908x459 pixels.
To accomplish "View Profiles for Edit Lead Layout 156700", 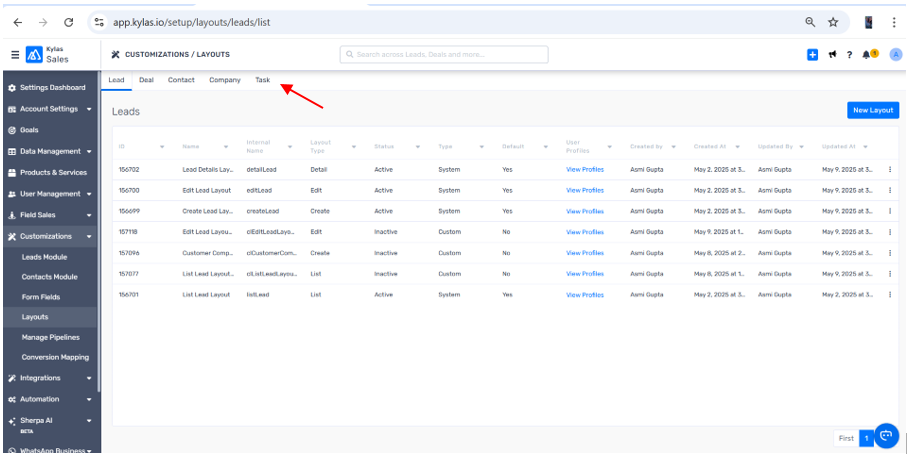I will tap(585, 190).
